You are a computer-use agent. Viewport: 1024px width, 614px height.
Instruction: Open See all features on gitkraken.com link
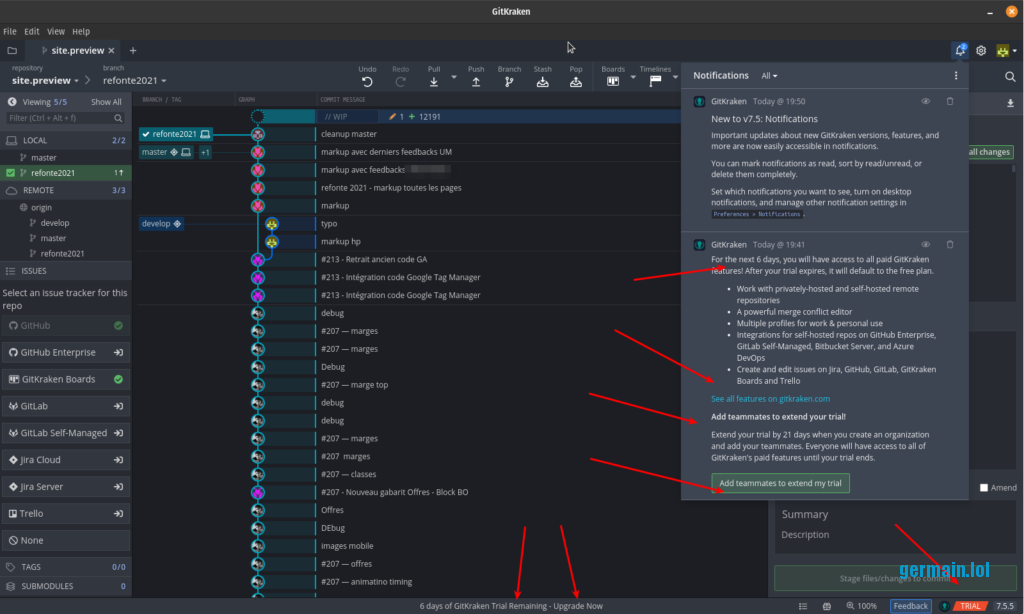pos(770,399)
